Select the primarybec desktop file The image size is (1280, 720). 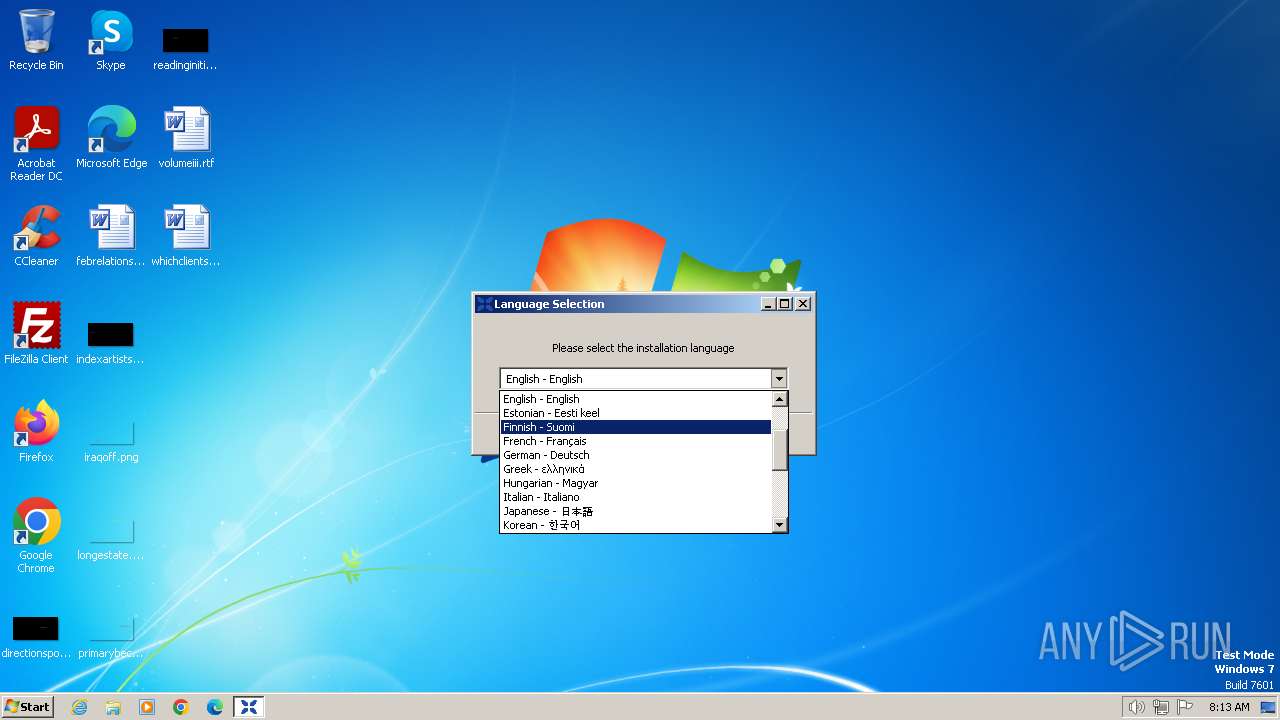click(x=111, y=637)
